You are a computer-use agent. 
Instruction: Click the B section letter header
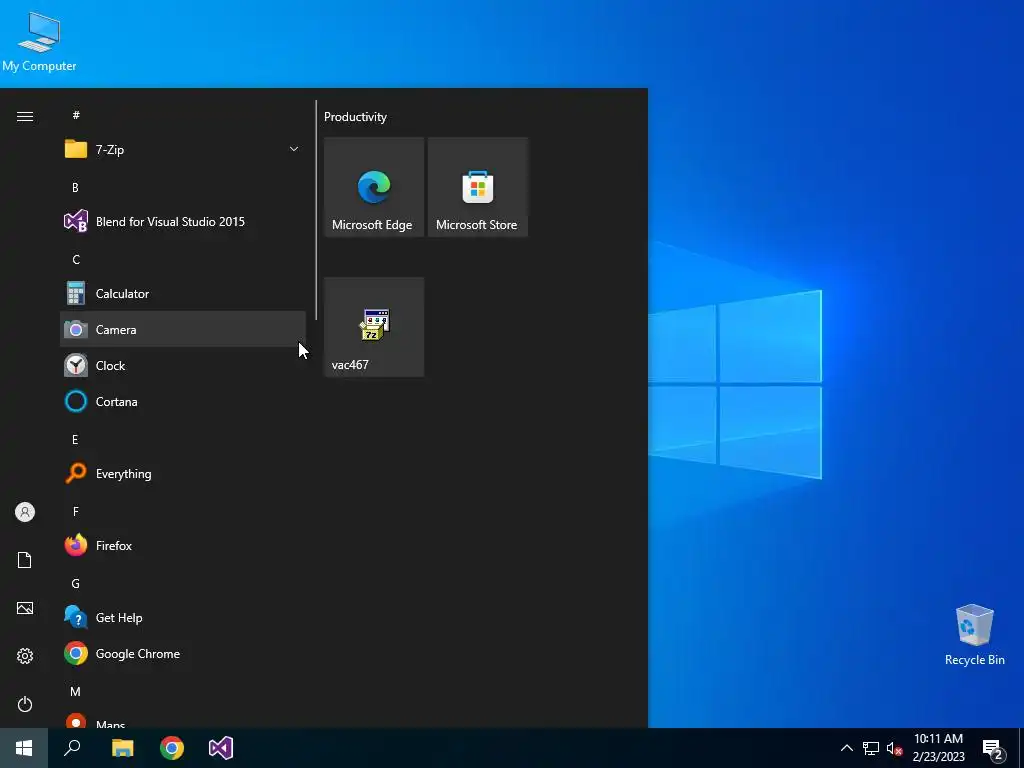[75, 187]
